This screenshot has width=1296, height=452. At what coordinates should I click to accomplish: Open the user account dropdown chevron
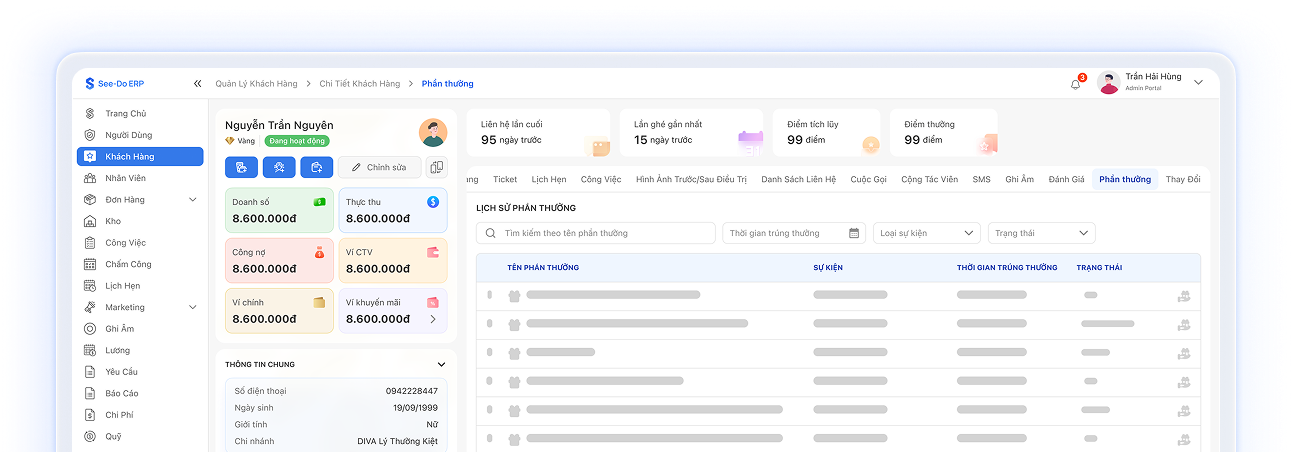coord(1199,83)
